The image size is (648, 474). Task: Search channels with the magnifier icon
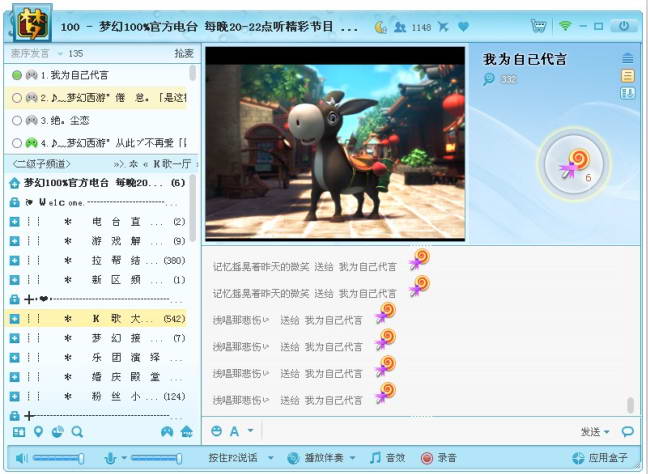click(x=77, y=432)
